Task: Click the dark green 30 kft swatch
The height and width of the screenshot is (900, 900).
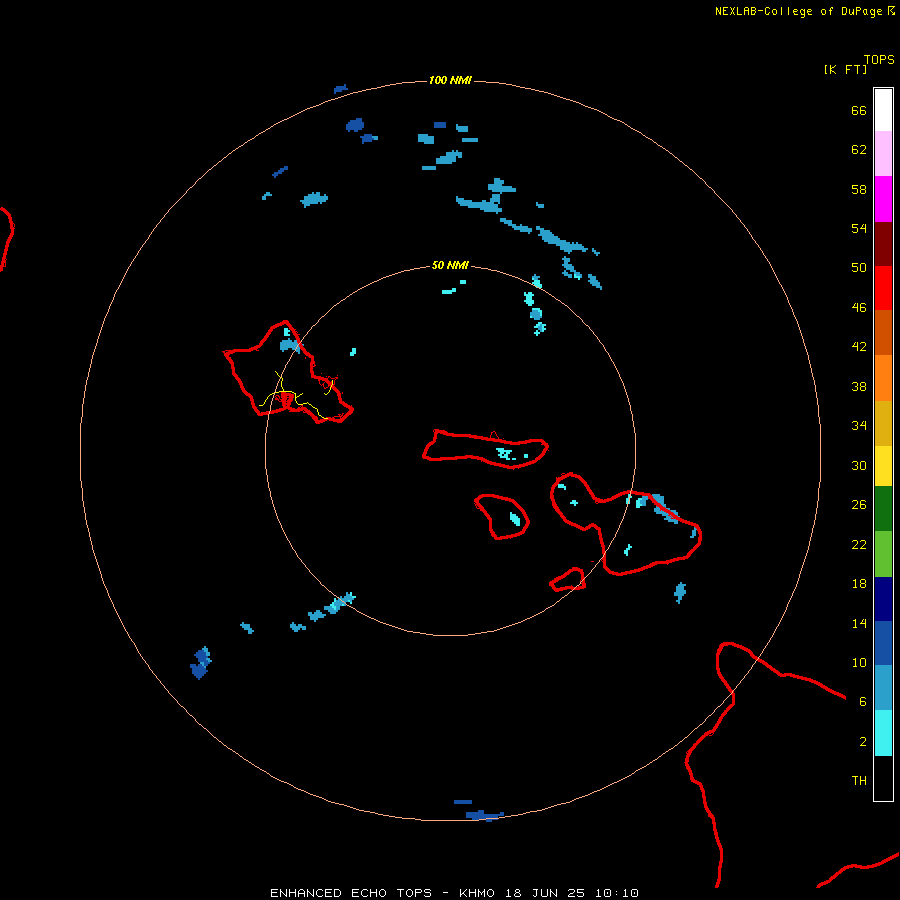Action: click(883, 509)
